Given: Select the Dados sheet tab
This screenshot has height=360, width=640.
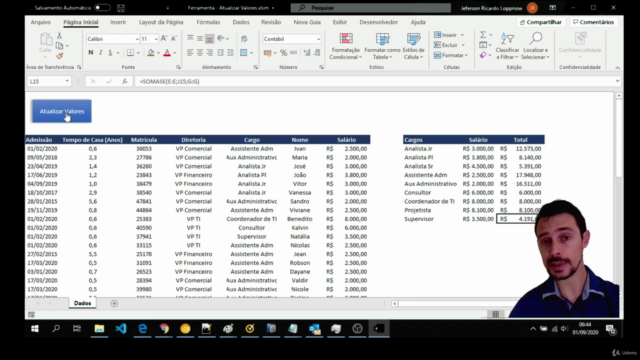Looking at the screenshot, I should (x=82, y=303).
